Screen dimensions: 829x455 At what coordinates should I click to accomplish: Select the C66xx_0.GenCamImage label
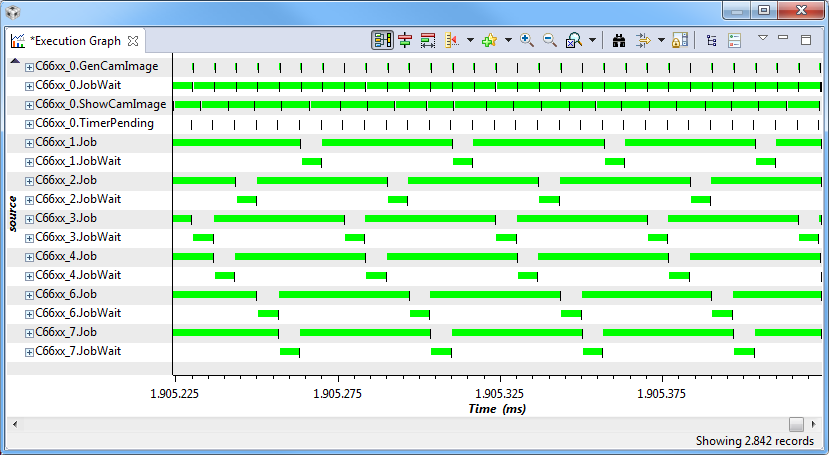click(97, 66)
